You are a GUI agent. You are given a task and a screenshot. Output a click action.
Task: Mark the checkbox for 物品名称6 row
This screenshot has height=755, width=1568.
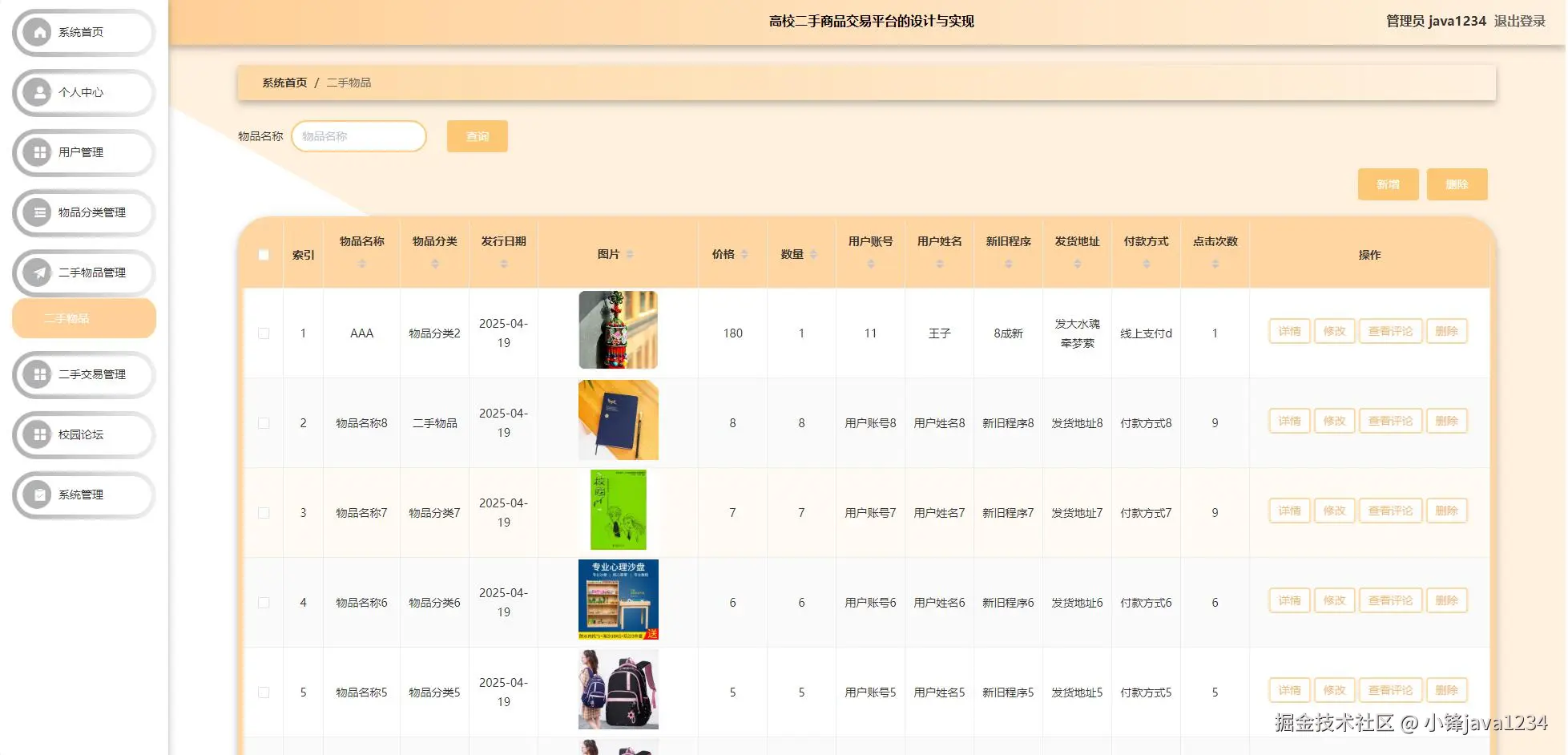coord(264,603)
